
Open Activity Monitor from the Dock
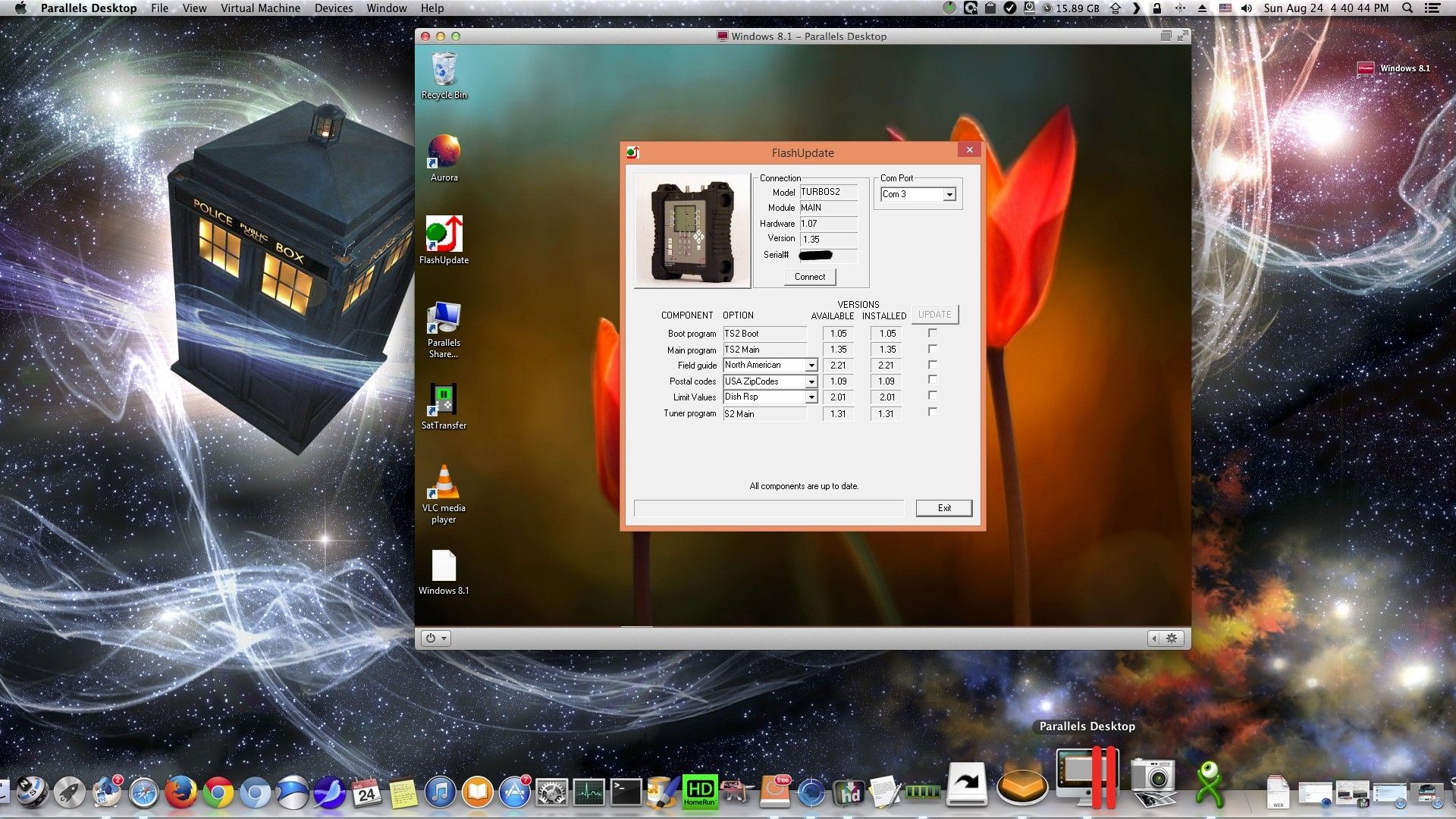[588, 793]
